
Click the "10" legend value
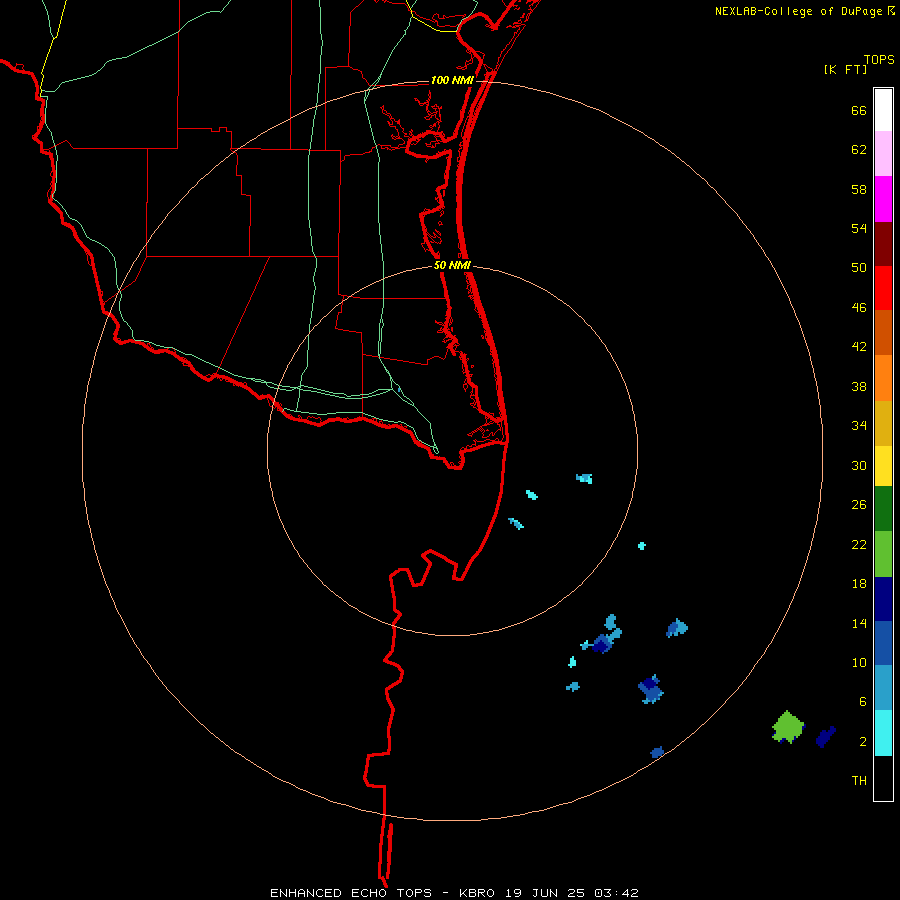(x=859, y=663)
